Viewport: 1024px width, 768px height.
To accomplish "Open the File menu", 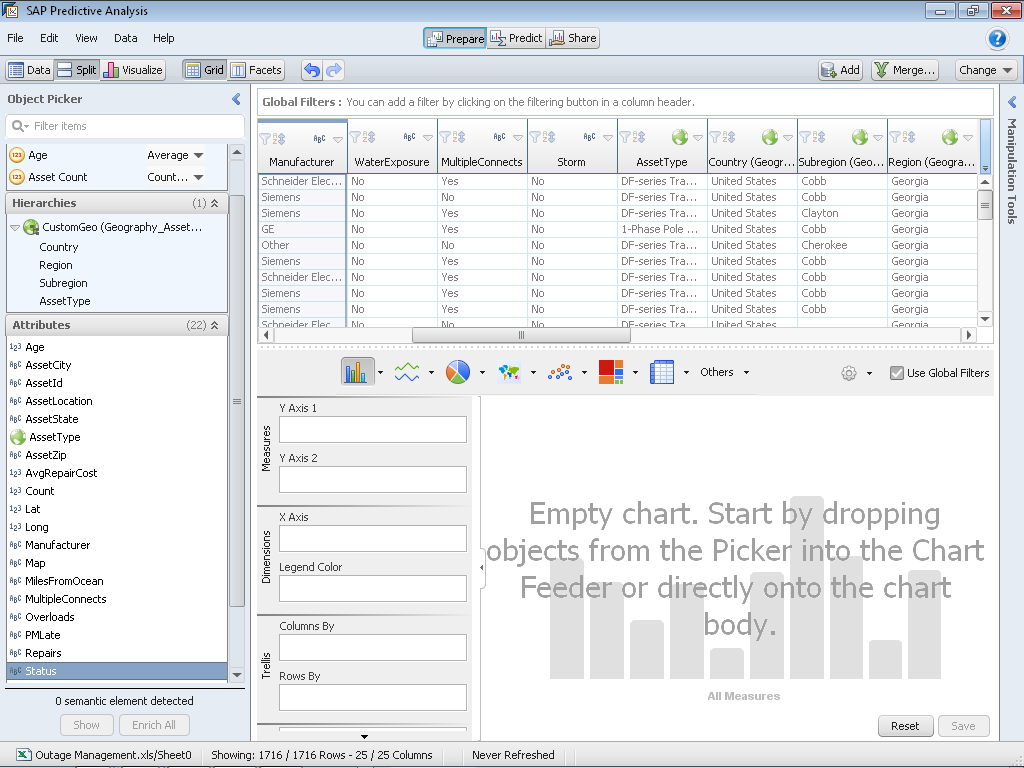I will click(15, 38).
